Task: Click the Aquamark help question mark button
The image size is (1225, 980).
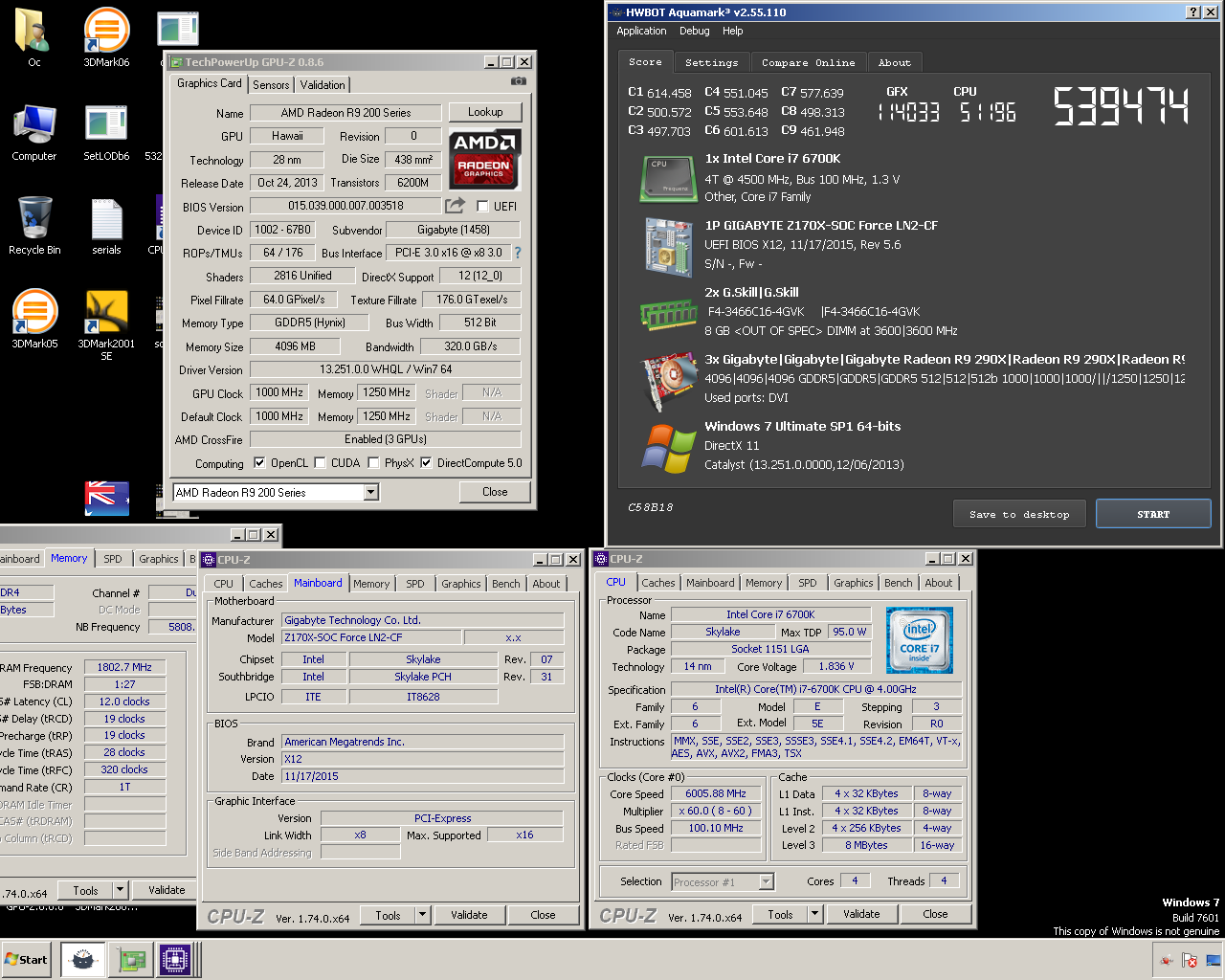Action: pyautogui.click(x=1192, y=11)
